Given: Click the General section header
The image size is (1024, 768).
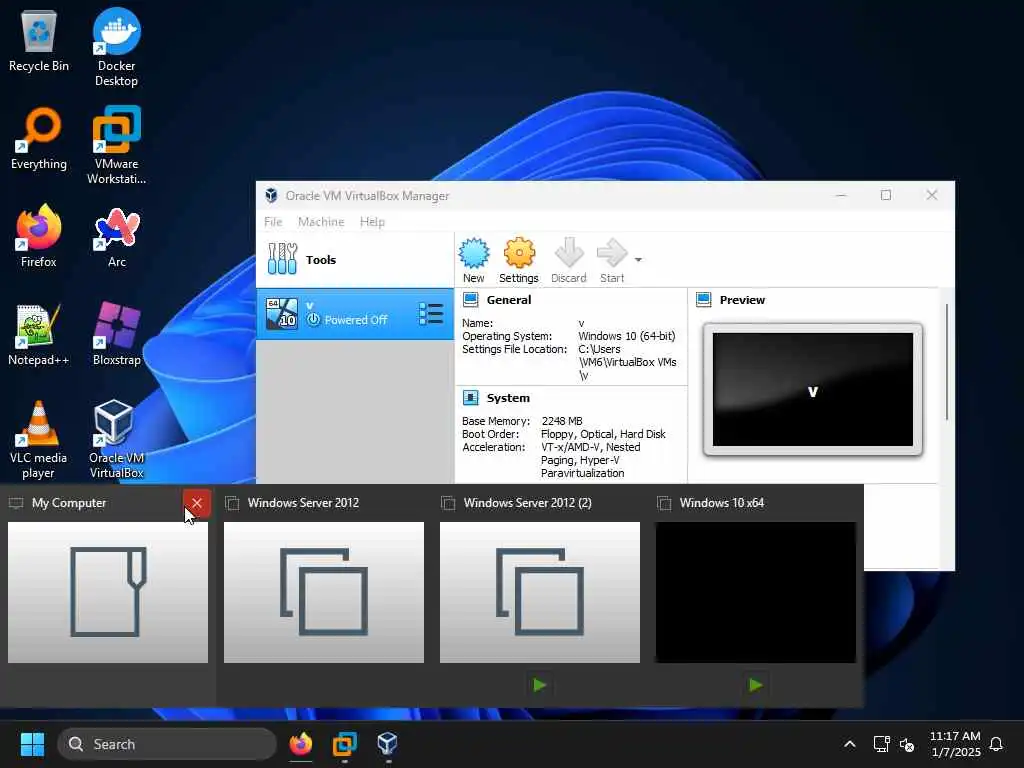Looking at the screenshot, I should pyautogui.click(x=509, y=300).
